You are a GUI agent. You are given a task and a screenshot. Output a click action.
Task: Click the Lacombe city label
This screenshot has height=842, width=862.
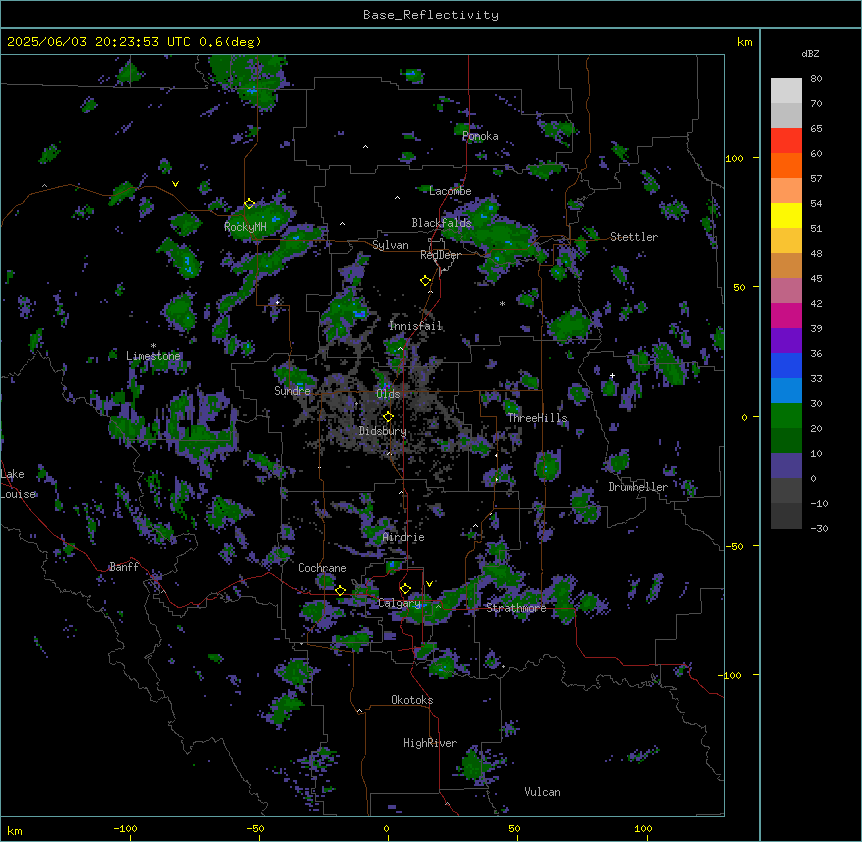click(450, 191)
